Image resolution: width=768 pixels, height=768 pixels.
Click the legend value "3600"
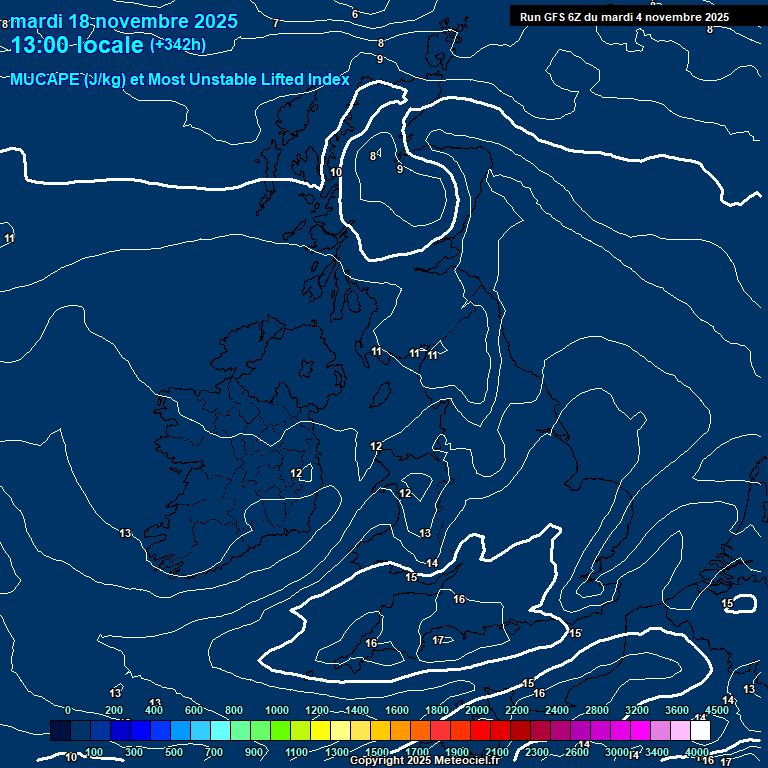[x=677, y=710]
